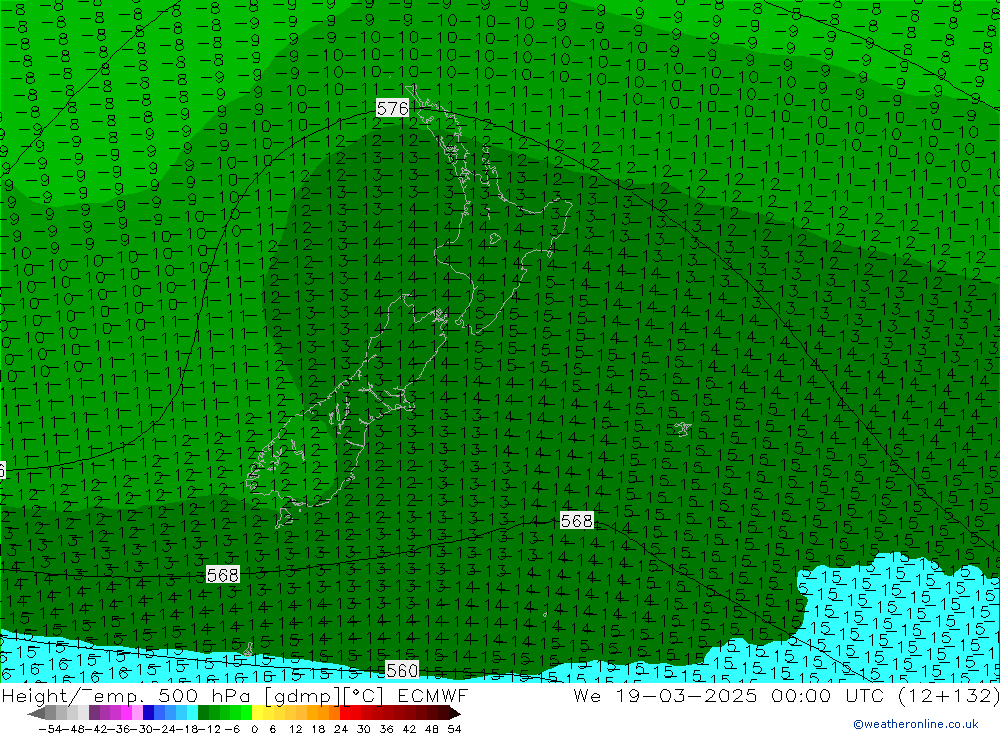Image resolution: width=1000 pixels, height=733 pixels.
Task: Click the '54' legend value at scale end
Action: (454, 729)
